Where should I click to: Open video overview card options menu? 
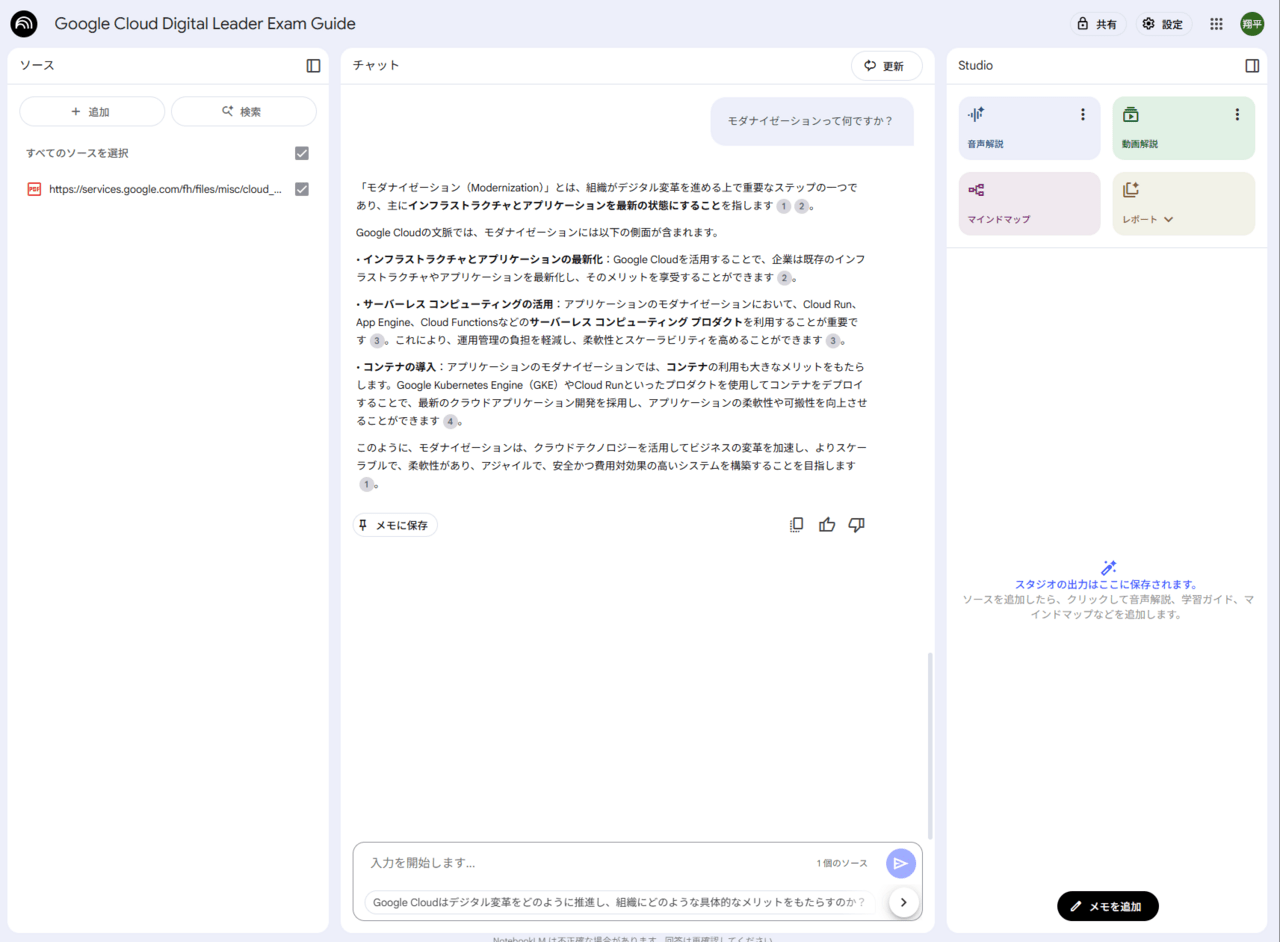point(1237,115)
